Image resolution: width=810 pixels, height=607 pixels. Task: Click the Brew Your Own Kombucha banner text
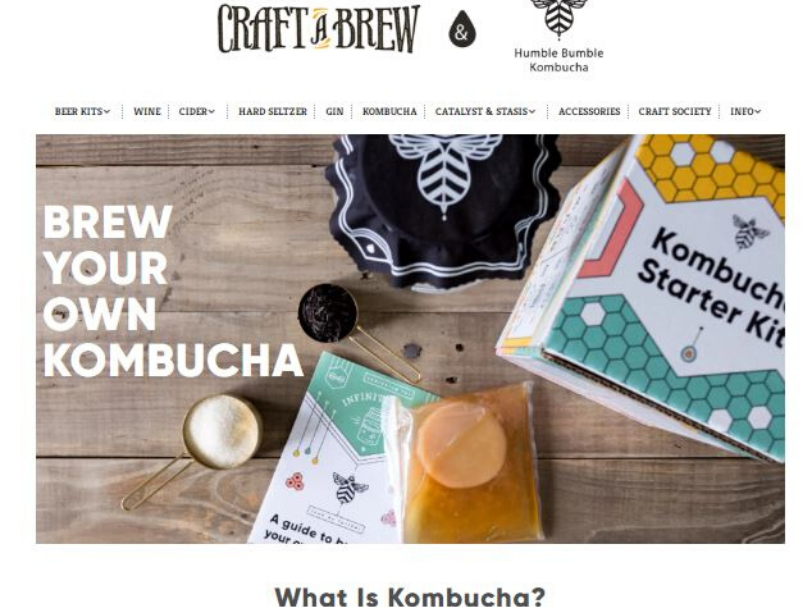172,291
